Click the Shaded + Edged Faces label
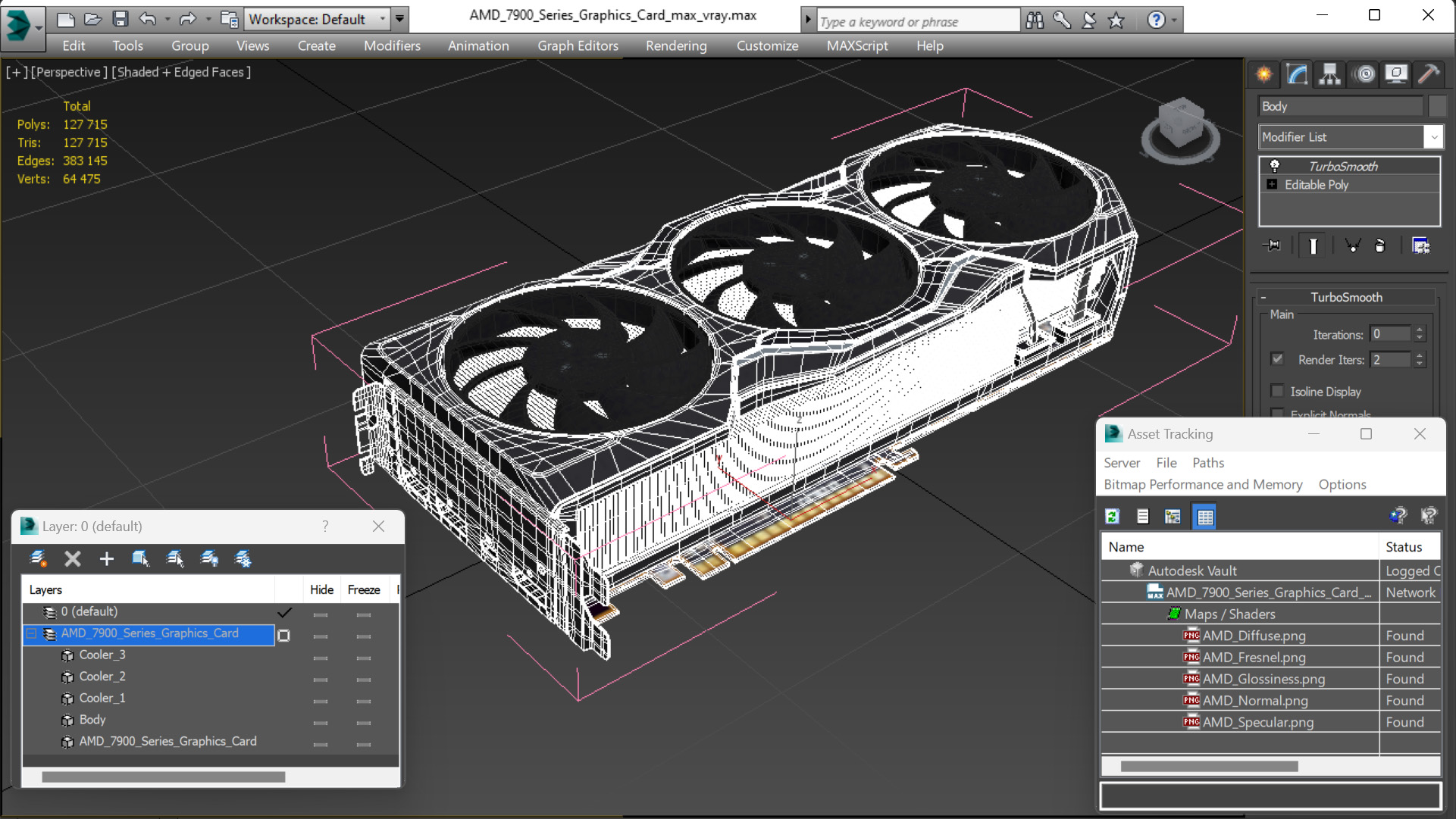This screenshot has width=1456, height=819. point(181,72)
